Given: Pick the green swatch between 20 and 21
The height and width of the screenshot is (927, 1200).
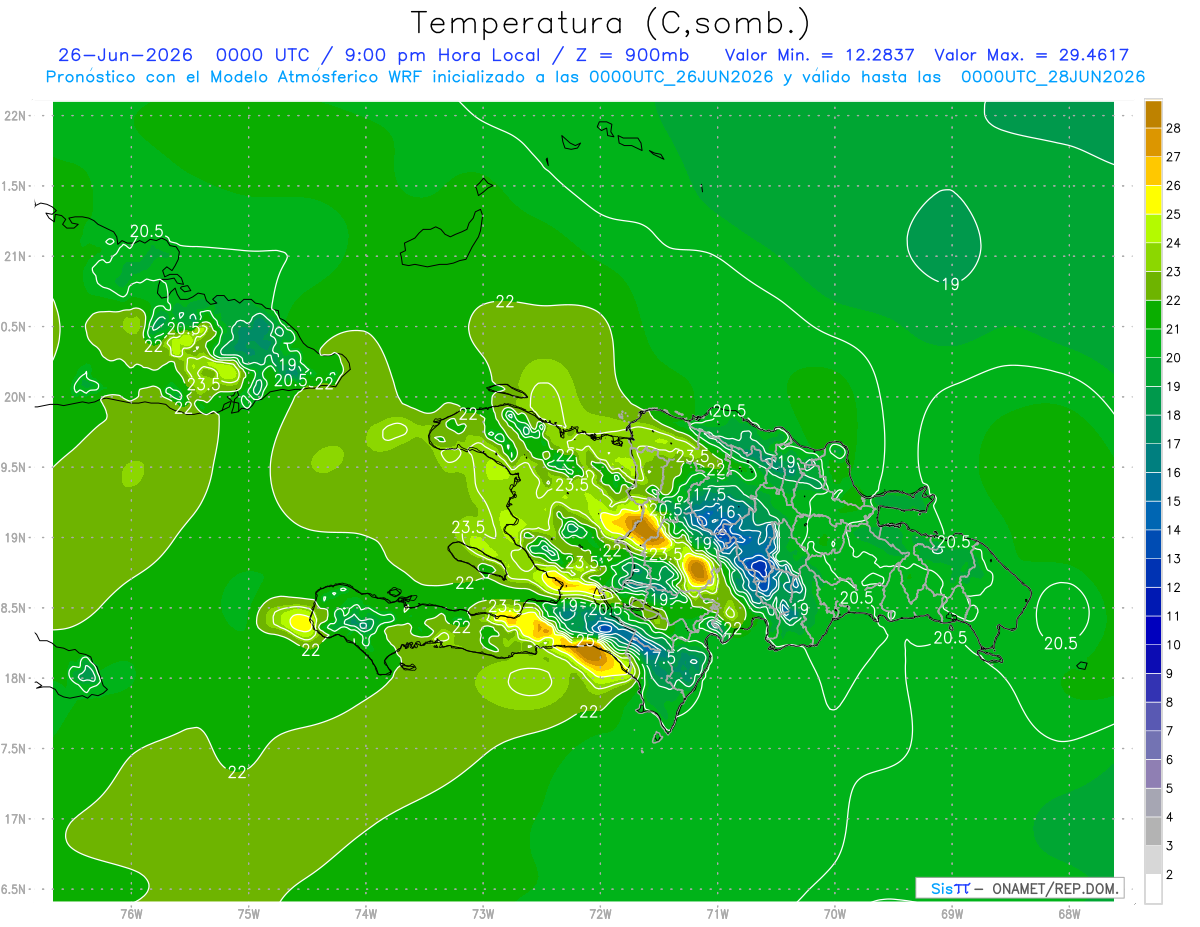Looking at the screenshot, I should coord(1153,343).
